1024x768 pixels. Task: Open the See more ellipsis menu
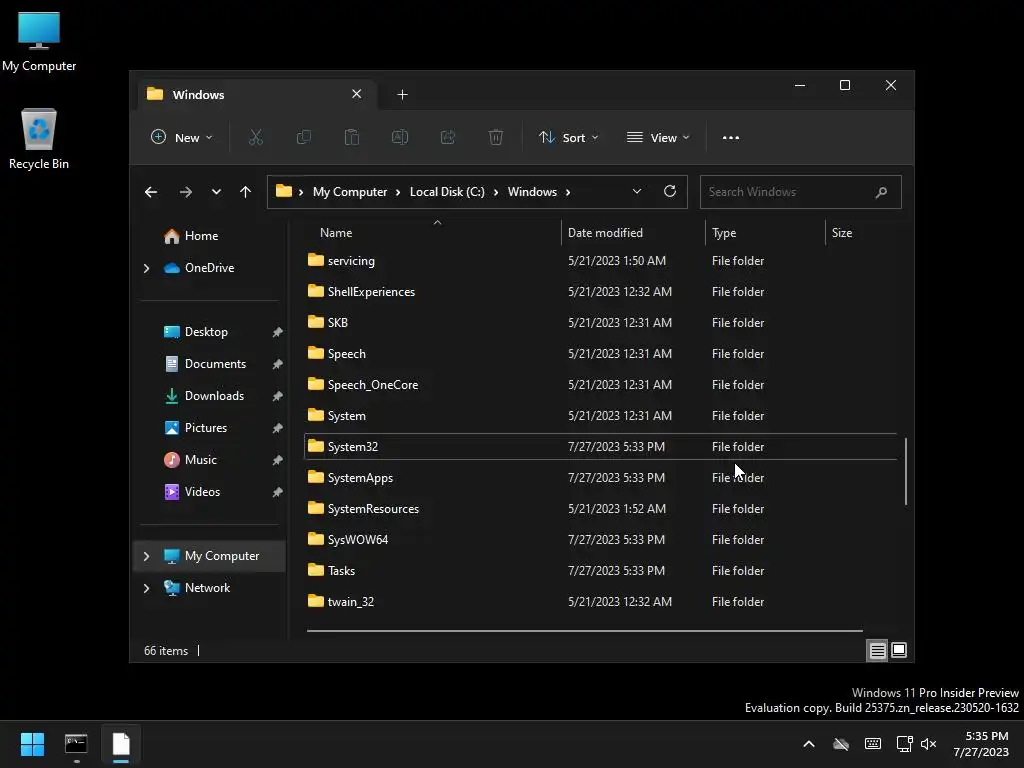731,138
